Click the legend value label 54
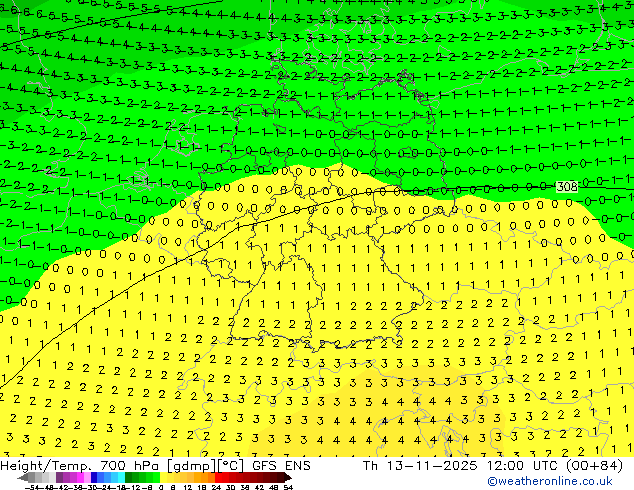 click(x=288, y=487)
